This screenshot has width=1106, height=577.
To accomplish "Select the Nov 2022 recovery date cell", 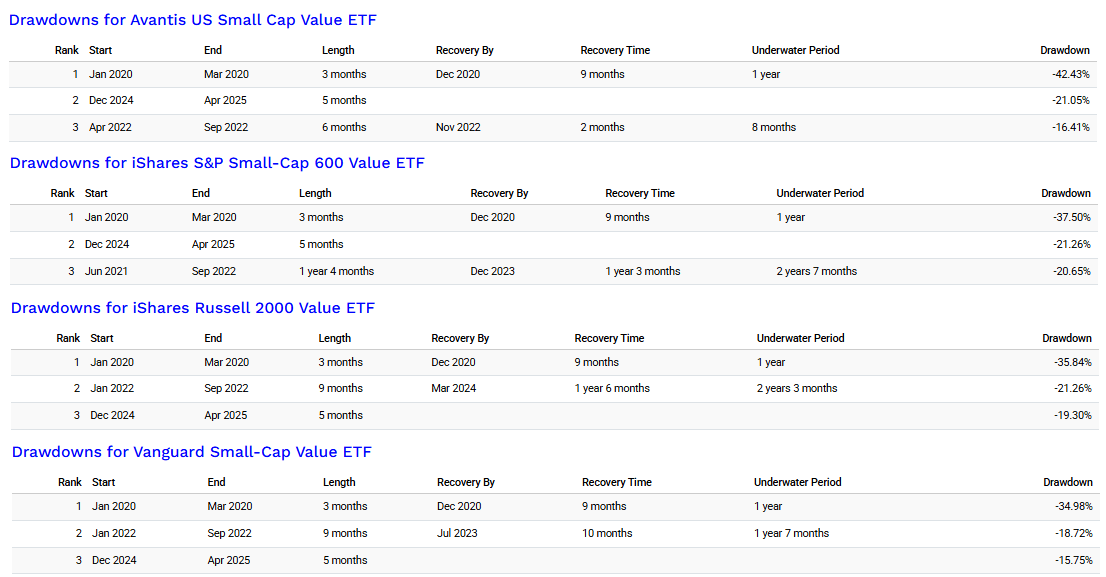I will click(x=460, y=127).
